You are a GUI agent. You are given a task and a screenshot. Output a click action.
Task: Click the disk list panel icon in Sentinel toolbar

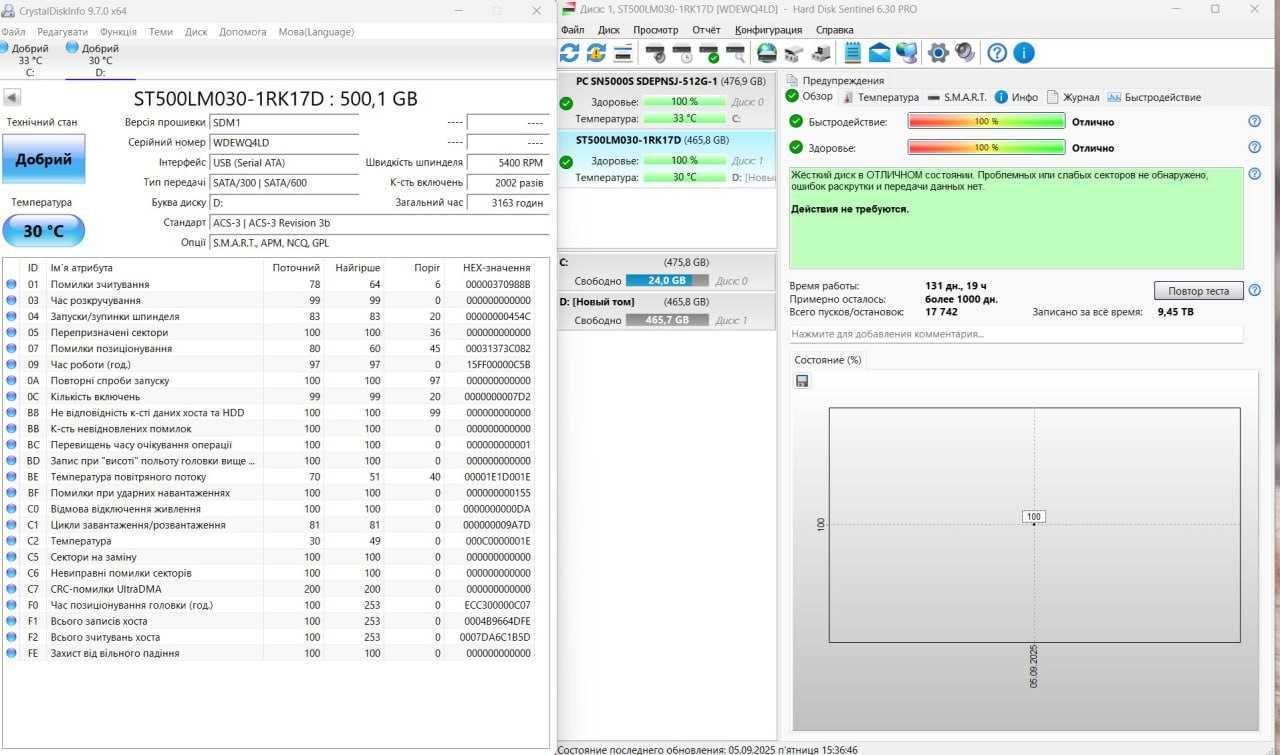coord(623,53)
